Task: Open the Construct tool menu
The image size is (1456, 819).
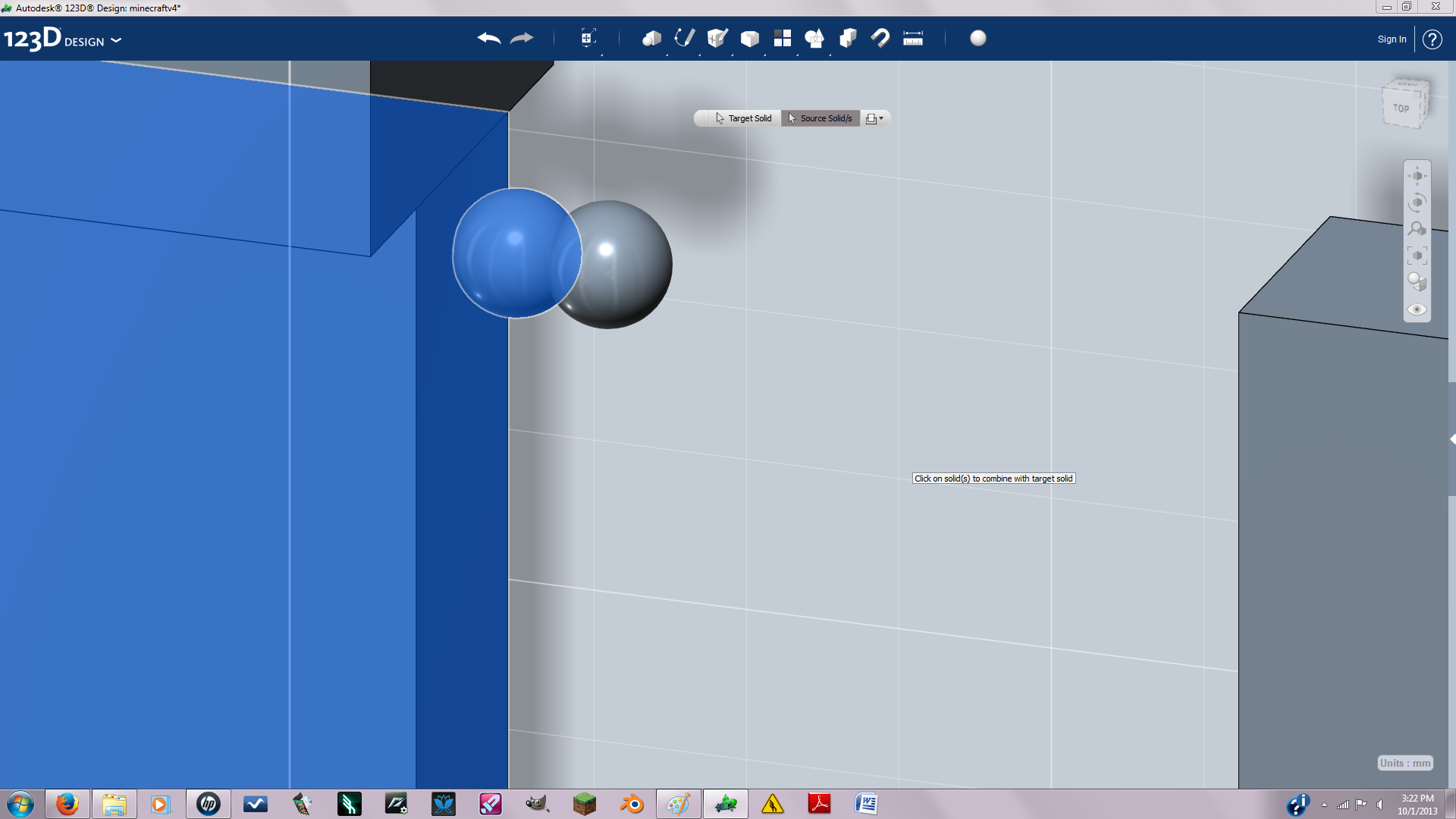Action: (x=717, y=38)
